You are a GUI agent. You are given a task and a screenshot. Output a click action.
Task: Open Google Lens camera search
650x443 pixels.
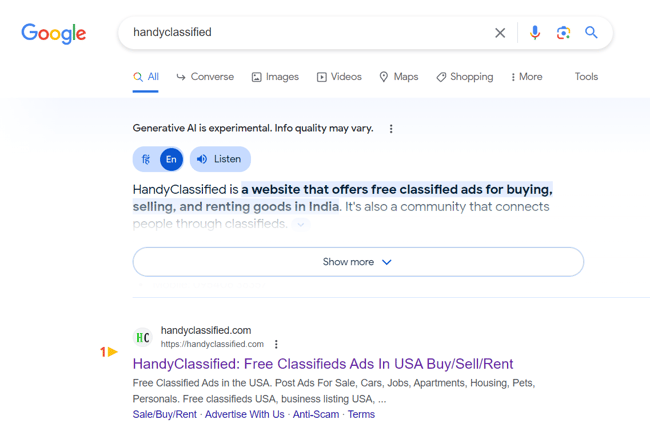point(563,33)
